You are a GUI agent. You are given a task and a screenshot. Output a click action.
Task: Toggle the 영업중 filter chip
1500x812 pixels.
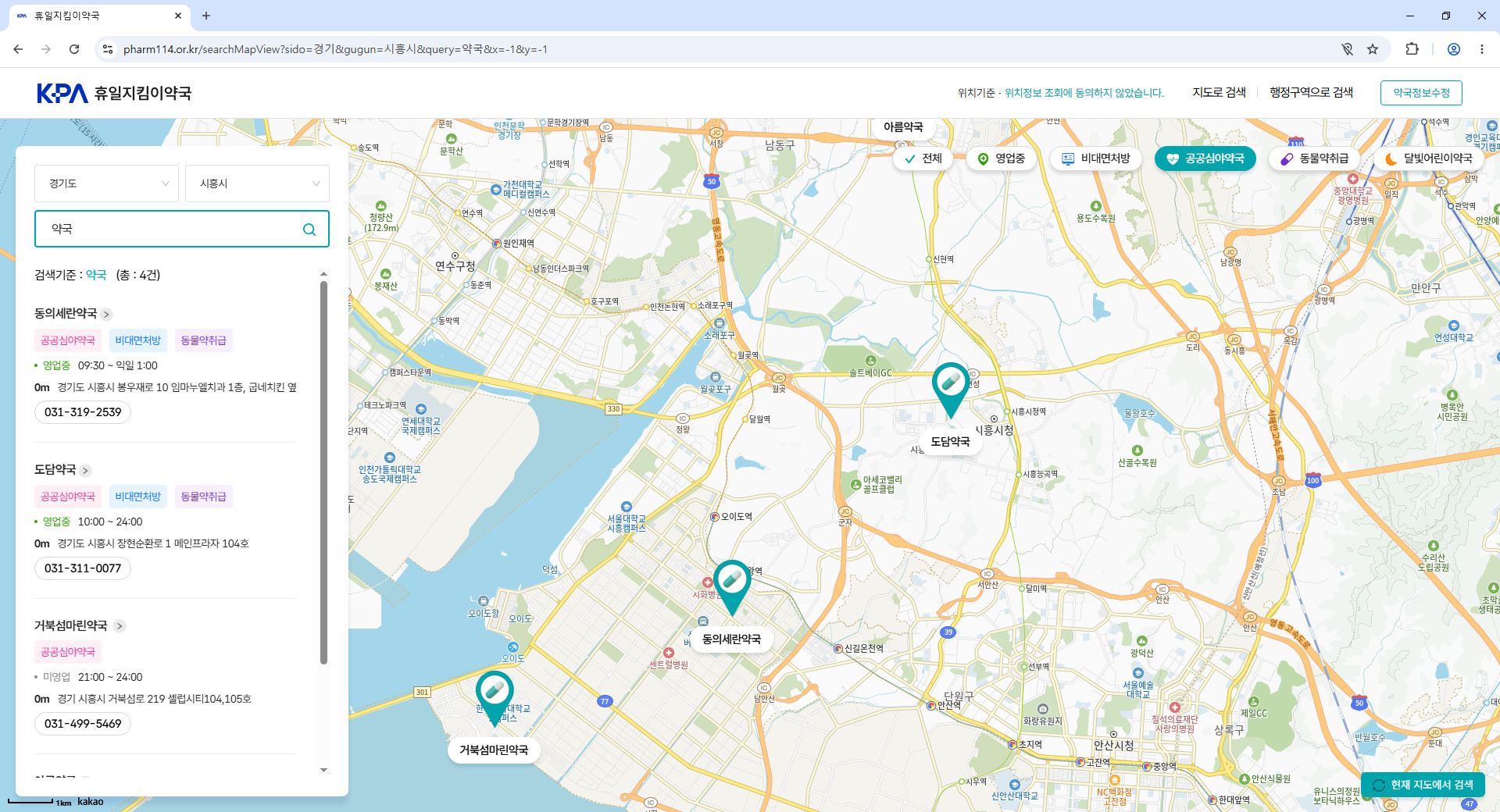coord(1001,158)
